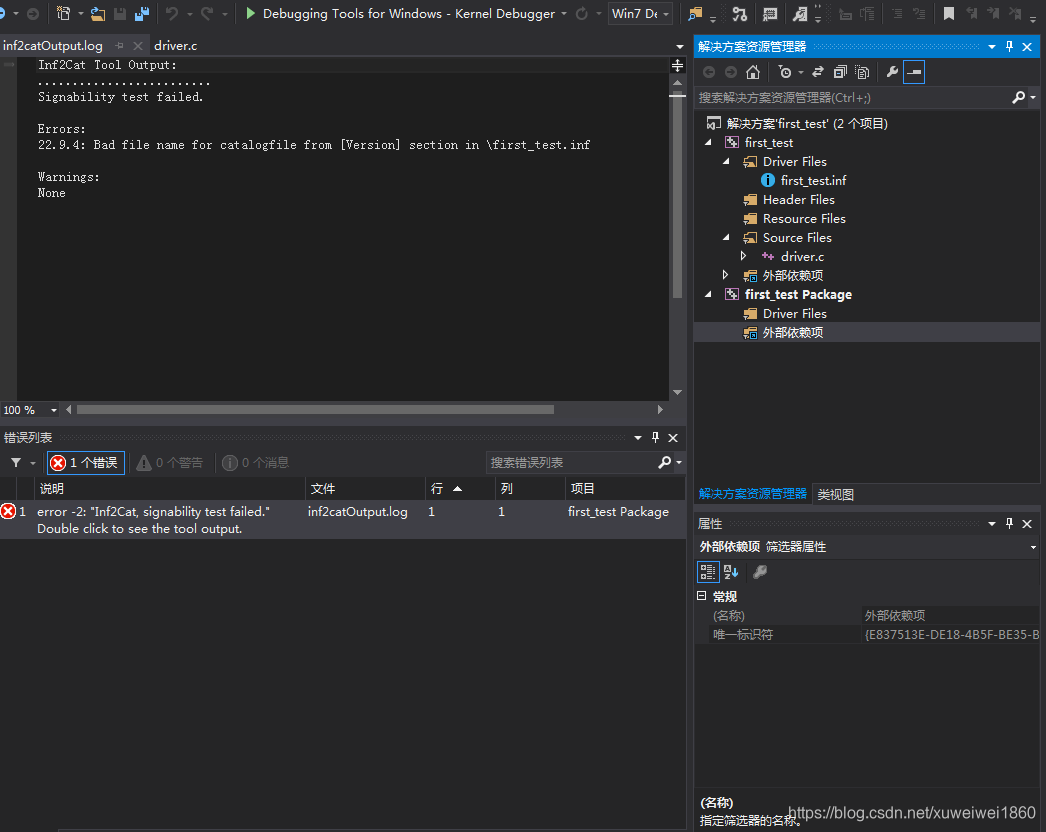Click the New Project toolbar icon
The height and width of the screenshot is (832, 1046).
coord(63,13)
